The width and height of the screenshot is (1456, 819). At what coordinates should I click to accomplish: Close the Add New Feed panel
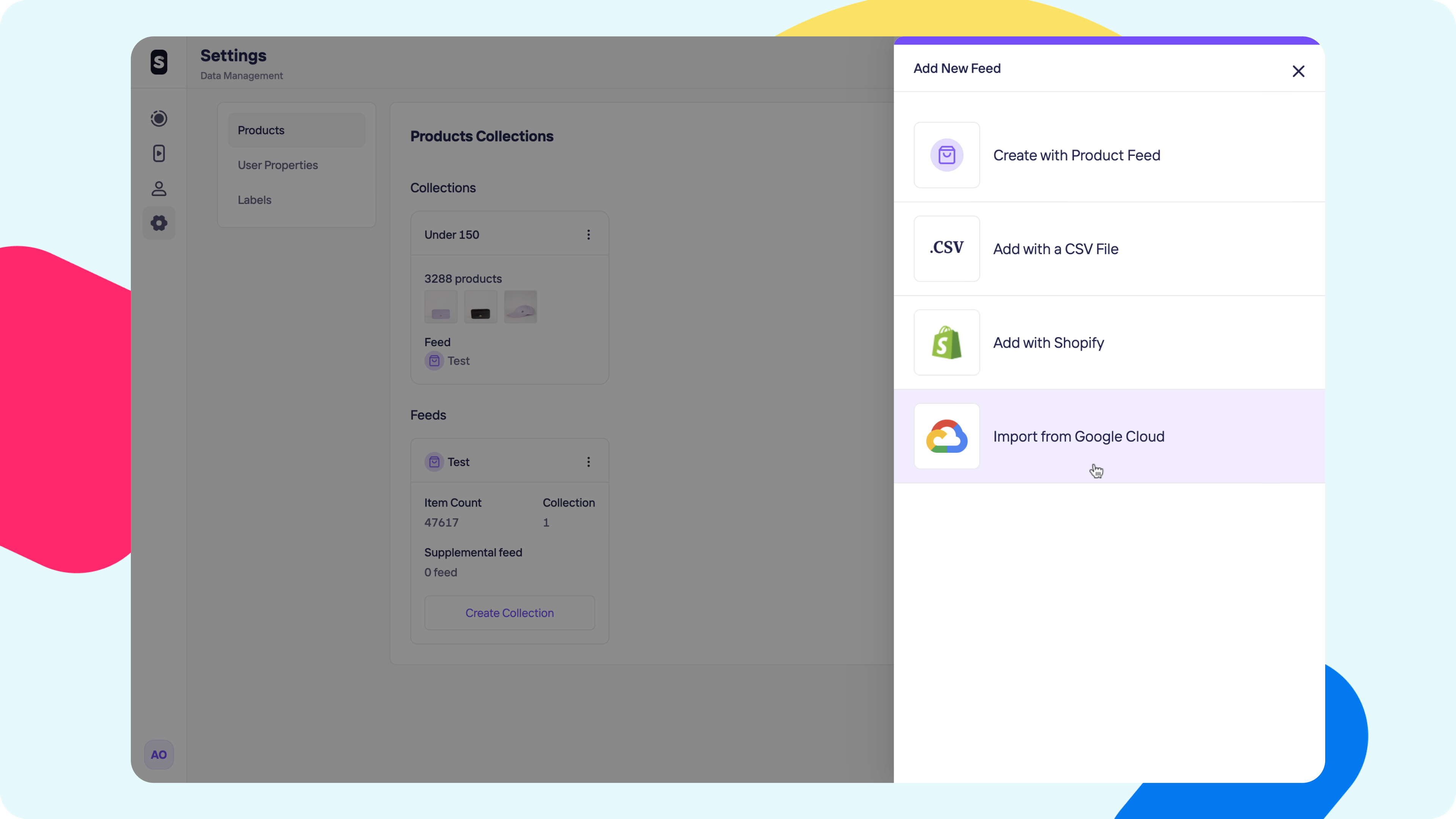point(1298,71)
